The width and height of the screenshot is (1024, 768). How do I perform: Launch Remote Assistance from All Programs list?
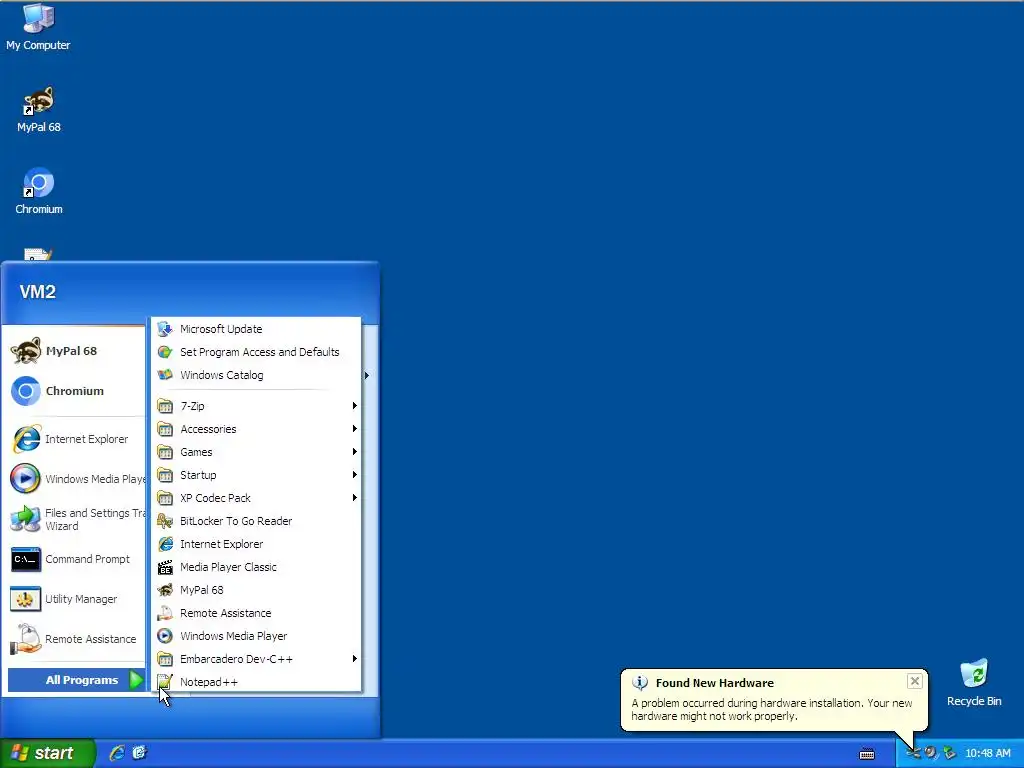(x=256, y=613)
